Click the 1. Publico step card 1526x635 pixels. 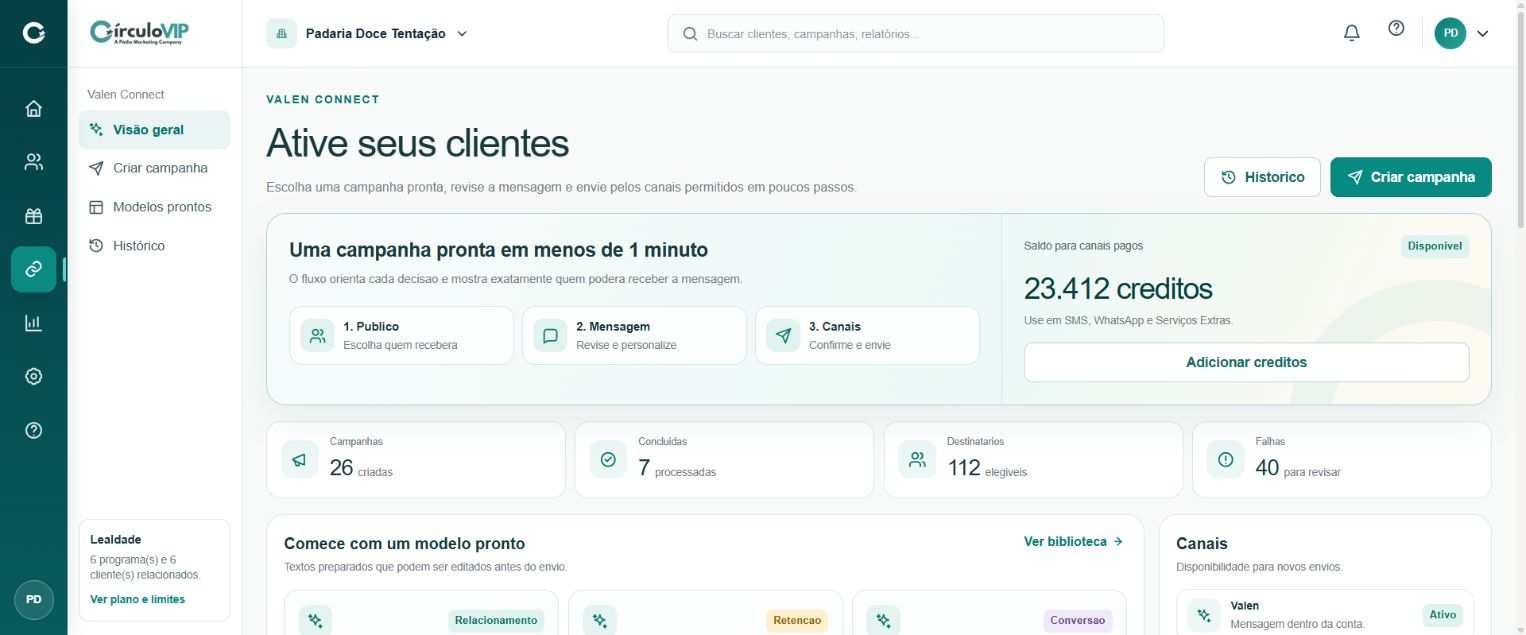(401, 336)
